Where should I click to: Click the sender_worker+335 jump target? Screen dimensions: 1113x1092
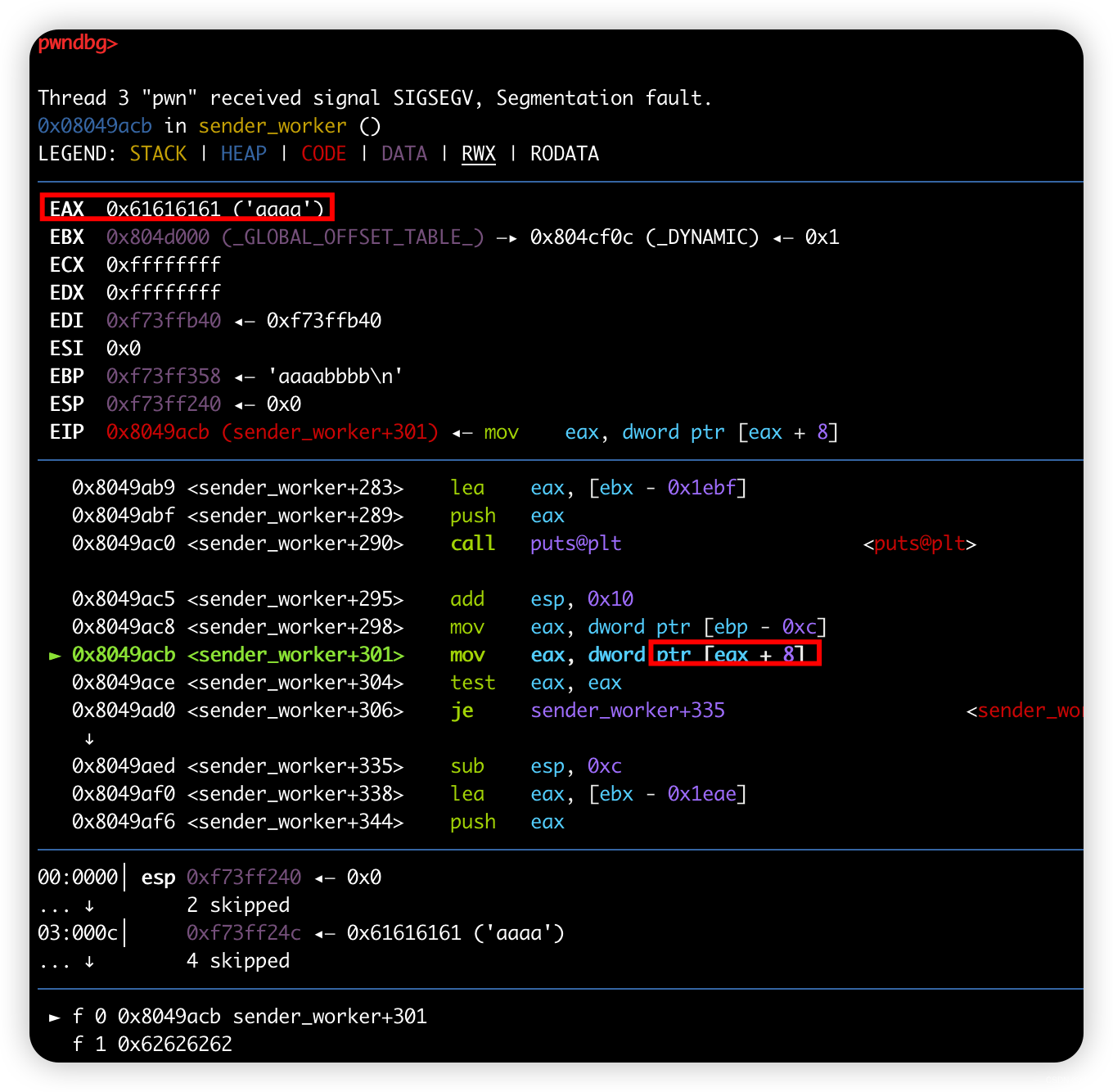point(628,711)
